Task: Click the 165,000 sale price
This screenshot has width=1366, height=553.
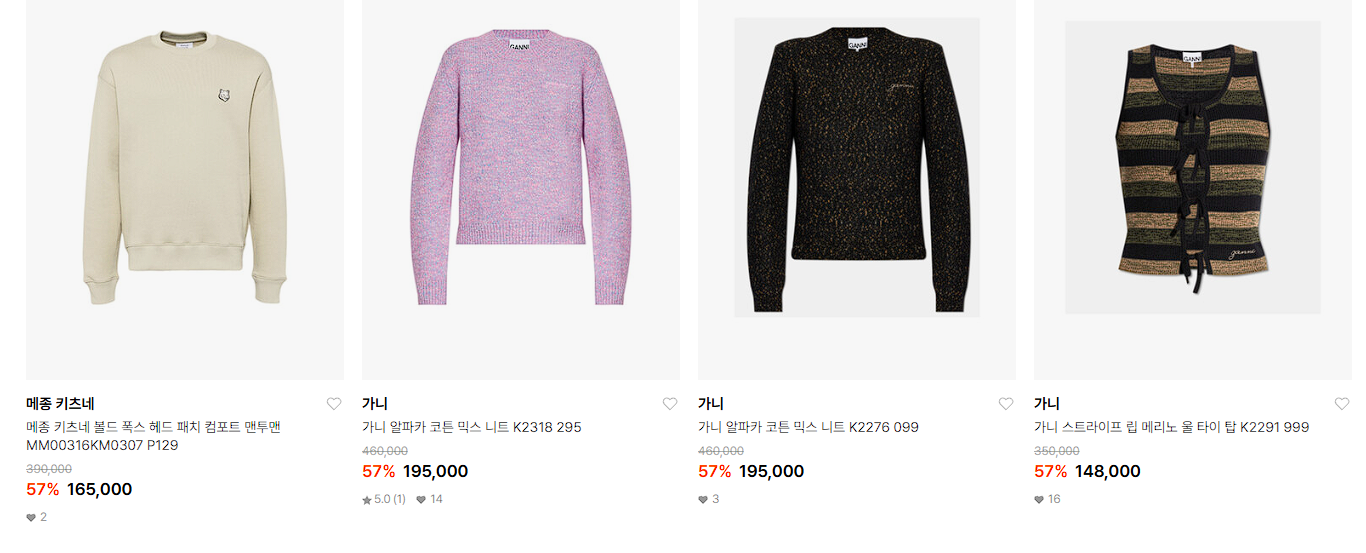Action: pos(99,489)
